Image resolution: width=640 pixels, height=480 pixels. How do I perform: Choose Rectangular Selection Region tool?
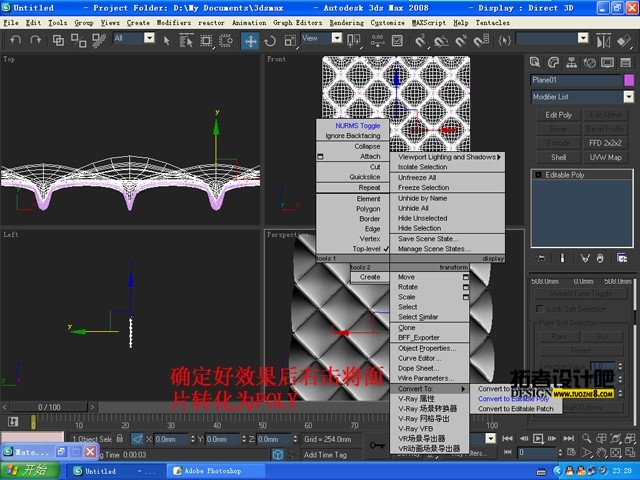pos(206,40)
